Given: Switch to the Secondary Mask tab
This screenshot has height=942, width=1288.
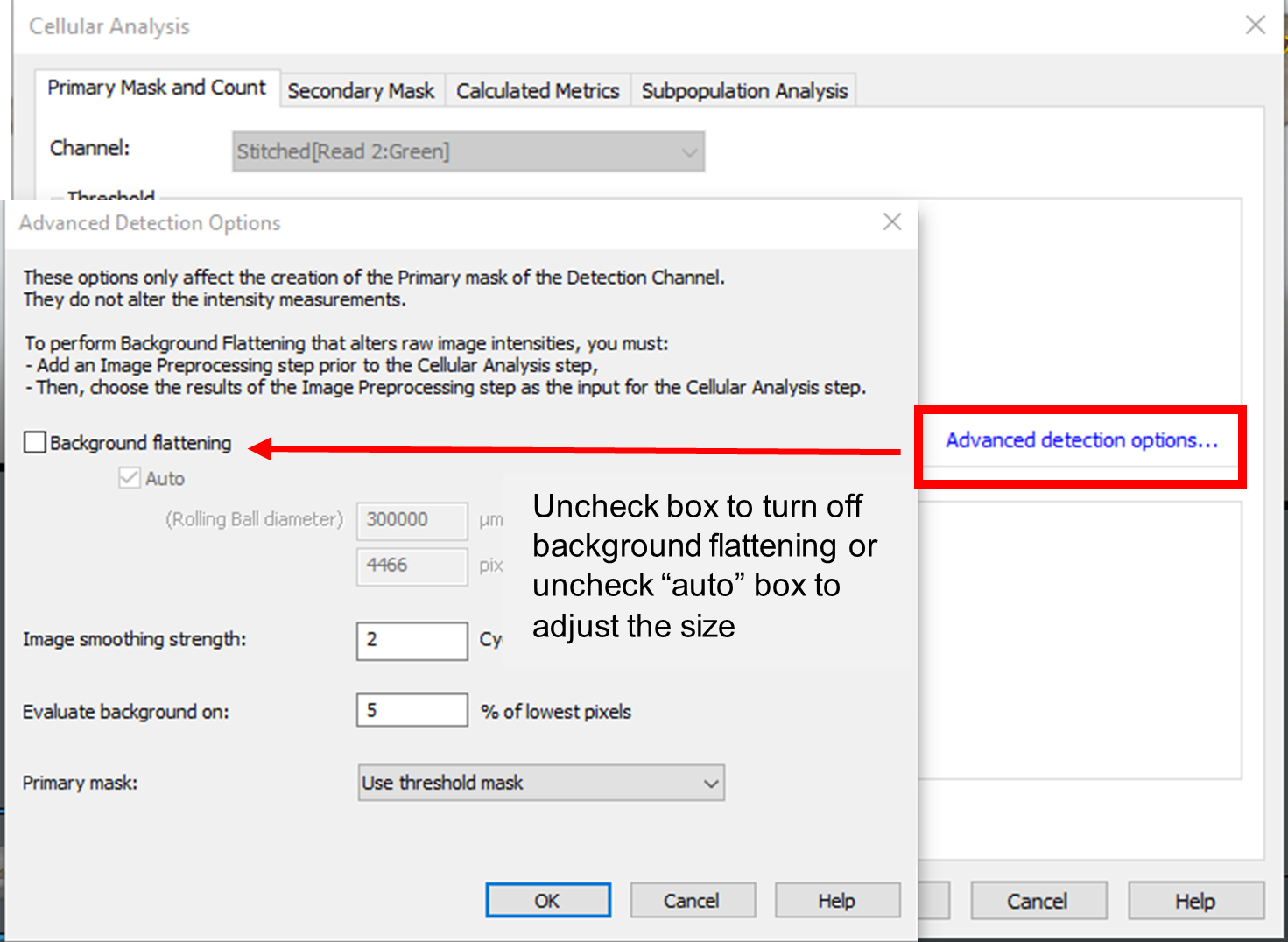Looking at the screenshot, I should [361, 91].
